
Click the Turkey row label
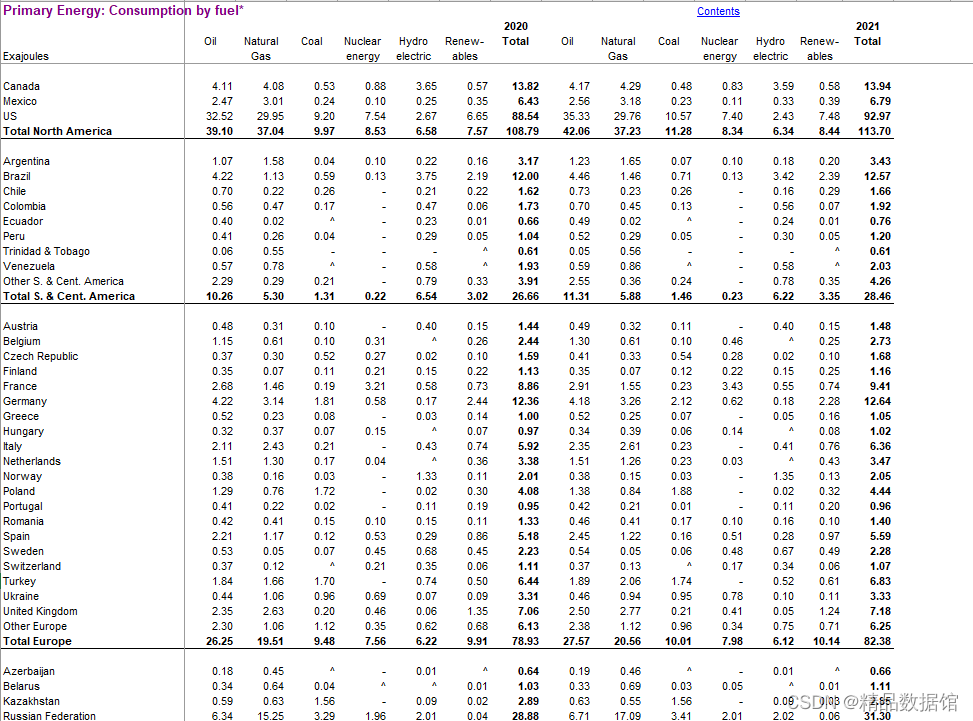19,581
